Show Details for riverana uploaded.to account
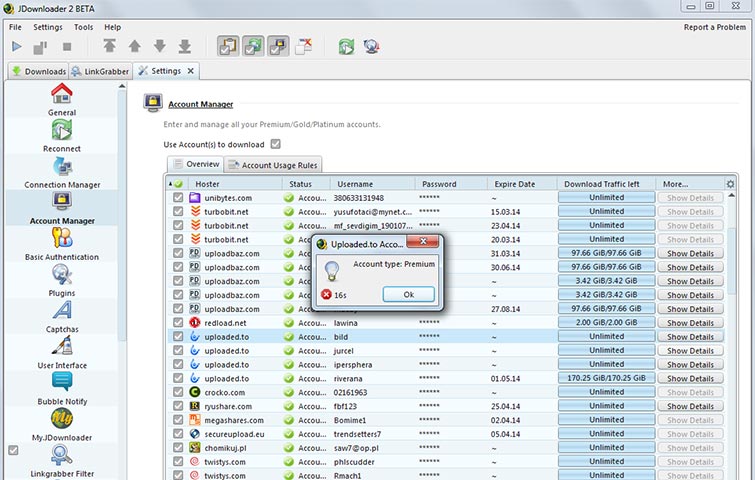Screen dimensions: 755x480 coord(690,378)
